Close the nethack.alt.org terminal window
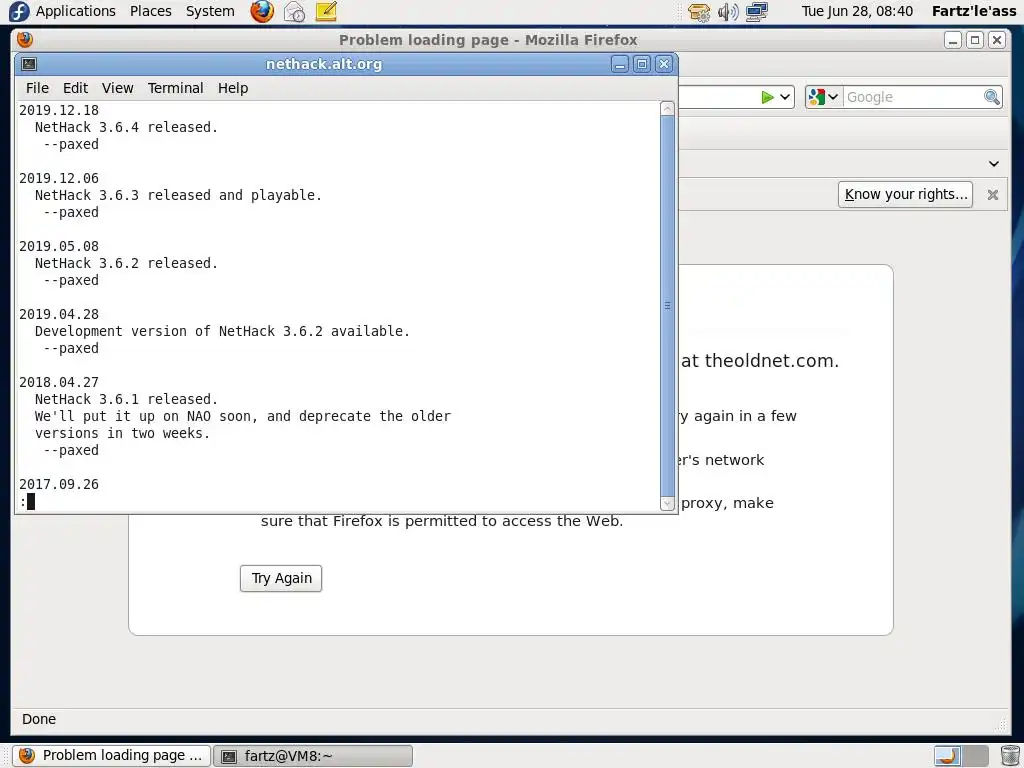This screenshot has width=1024, height=768. click(664, 64)
